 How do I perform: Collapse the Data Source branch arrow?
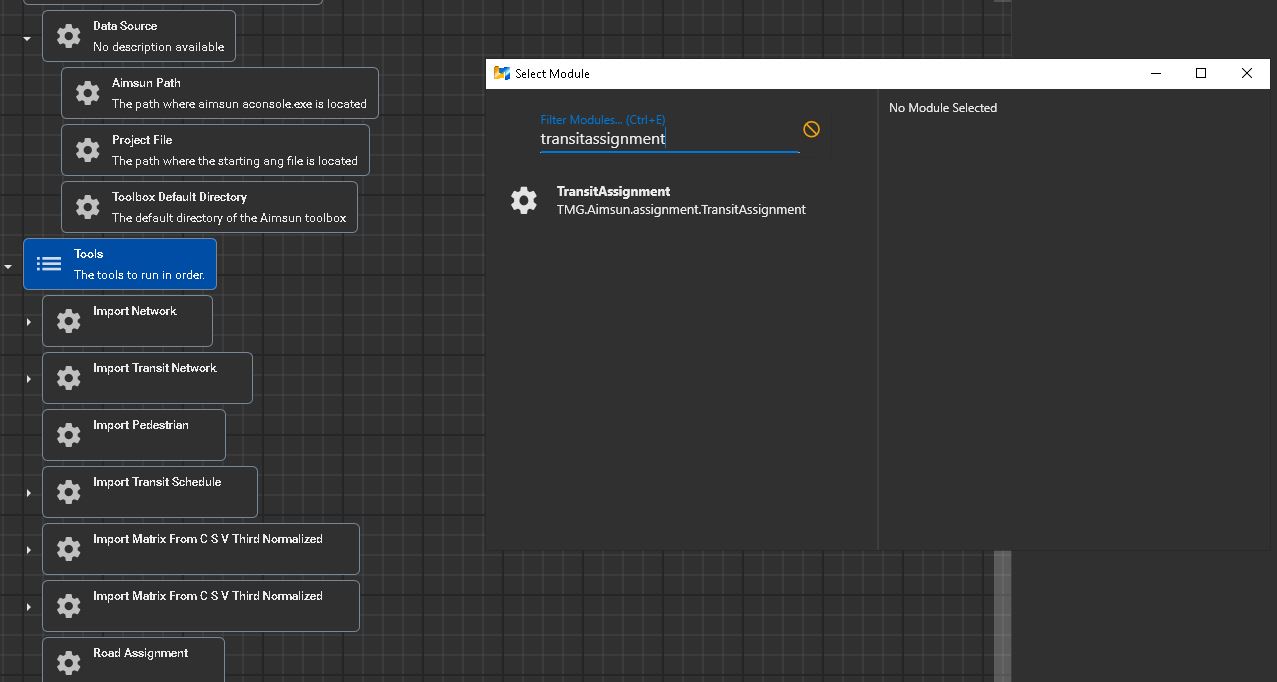point(26,38)
